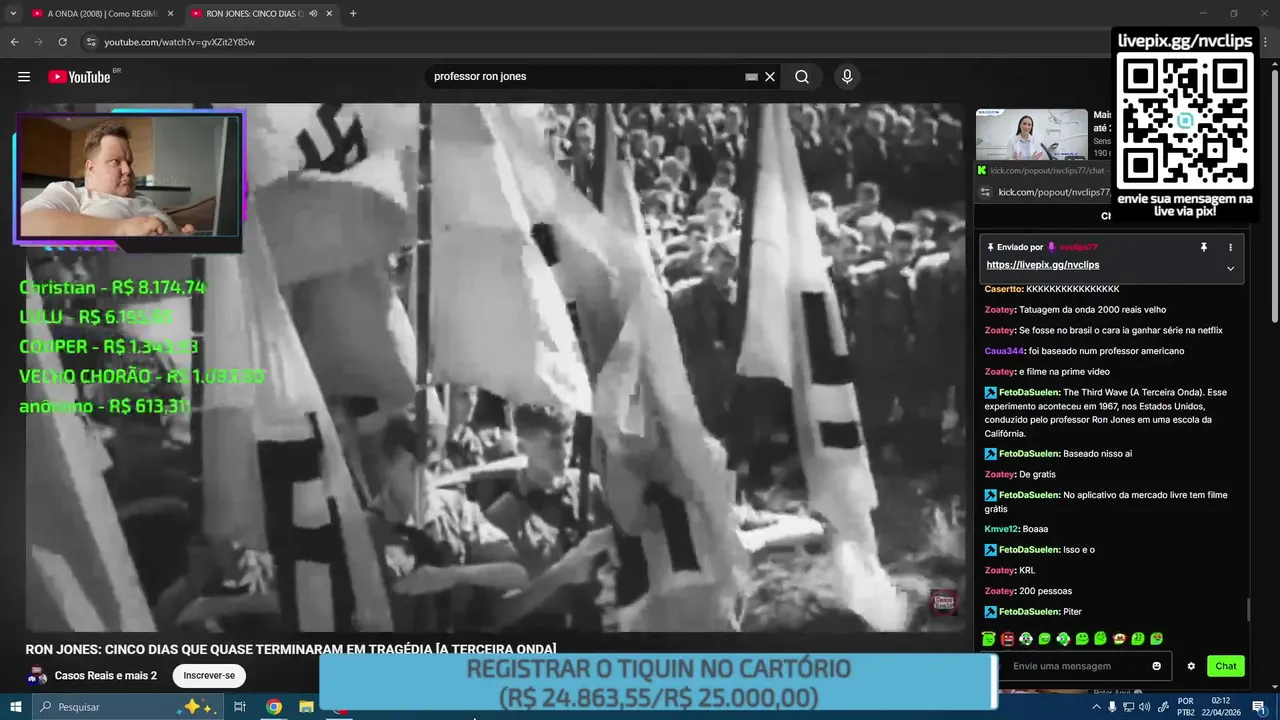Open FetoDaSuelen's username on the Piter message
1280x720 pixels.
[x=1029, y=612]
